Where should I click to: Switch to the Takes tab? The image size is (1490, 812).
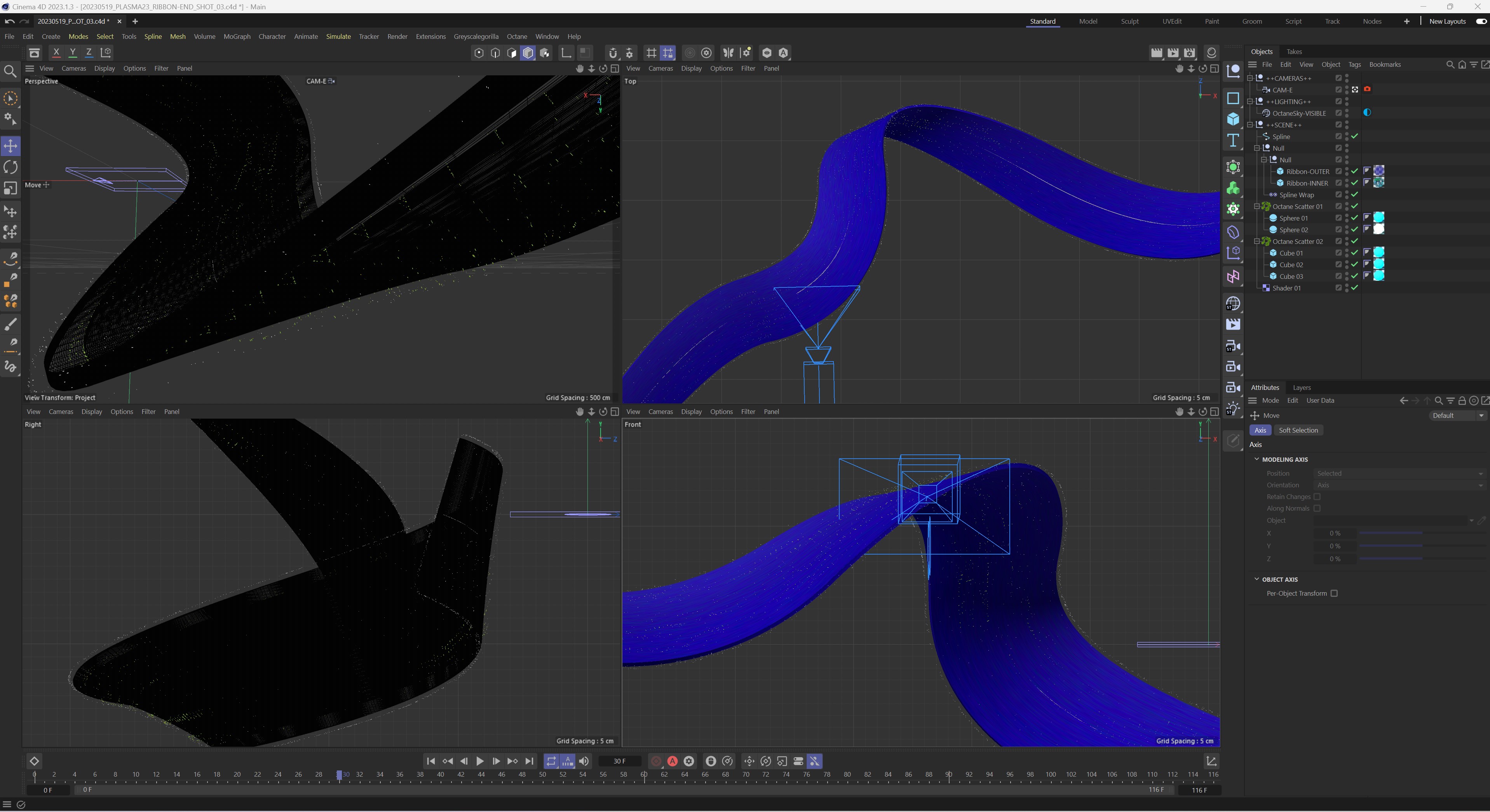1294,51
